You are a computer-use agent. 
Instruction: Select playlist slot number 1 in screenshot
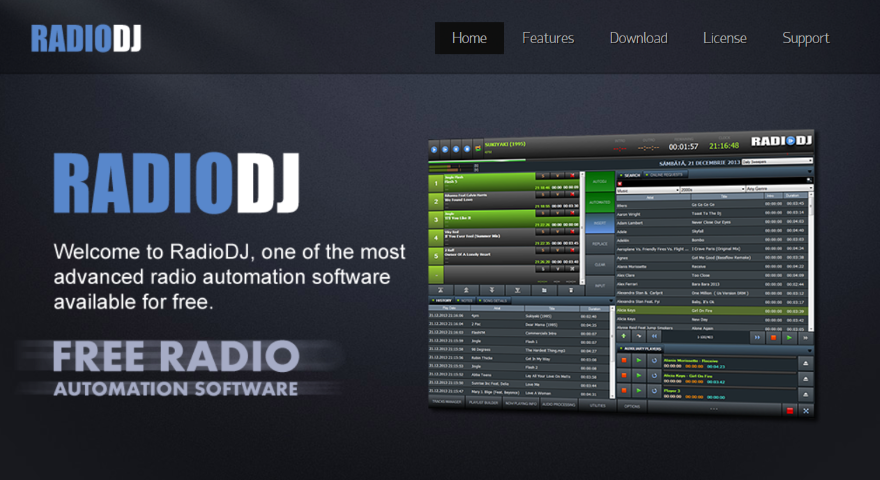click(436, 184)
